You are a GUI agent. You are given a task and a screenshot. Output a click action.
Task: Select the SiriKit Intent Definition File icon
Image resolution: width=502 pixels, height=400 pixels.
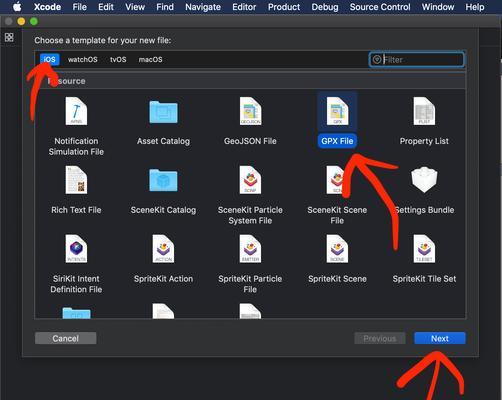click(x=76, y=249)
